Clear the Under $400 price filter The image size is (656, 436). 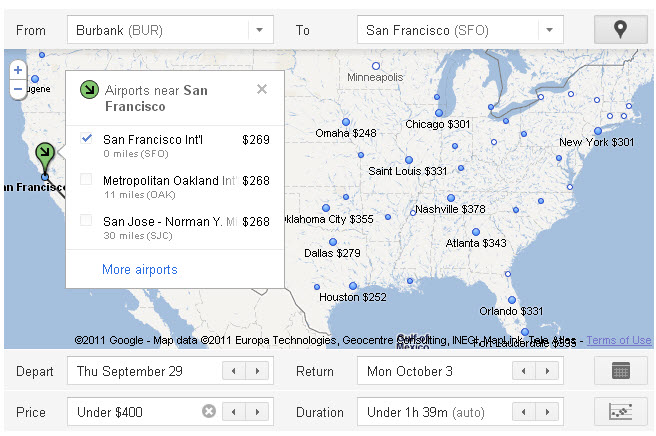pyautogui.click(x=209, y=412)
